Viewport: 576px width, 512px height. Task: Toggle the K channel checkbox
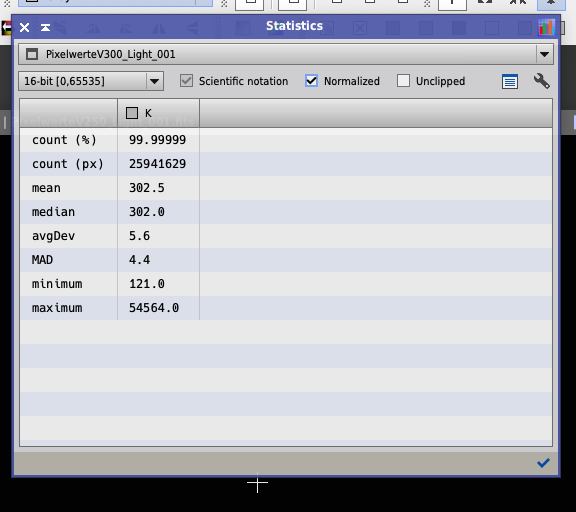point(132,113)
